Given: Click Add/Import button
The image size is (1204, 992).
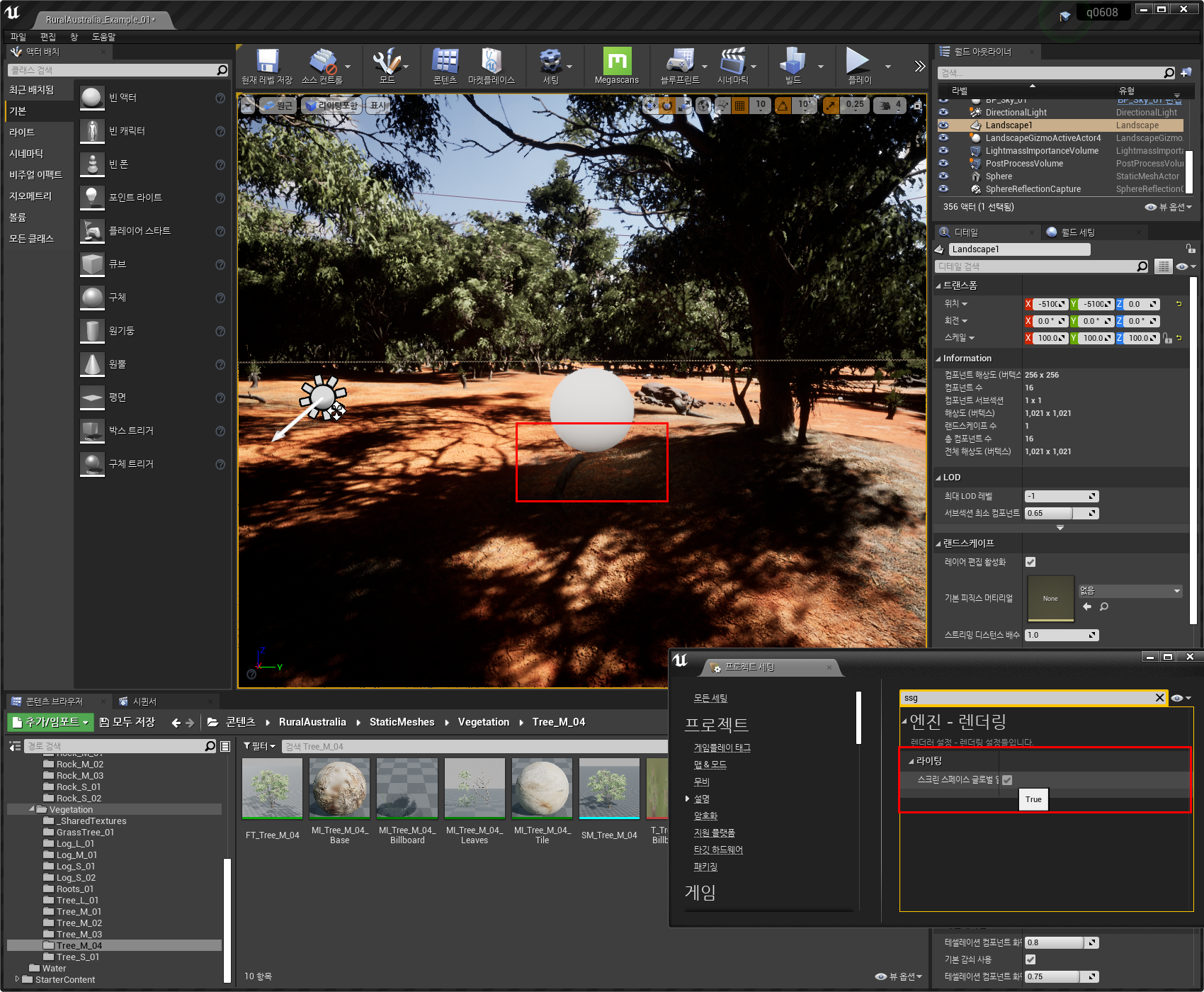Looking at the screenshot, I should [x=50, y=722].
